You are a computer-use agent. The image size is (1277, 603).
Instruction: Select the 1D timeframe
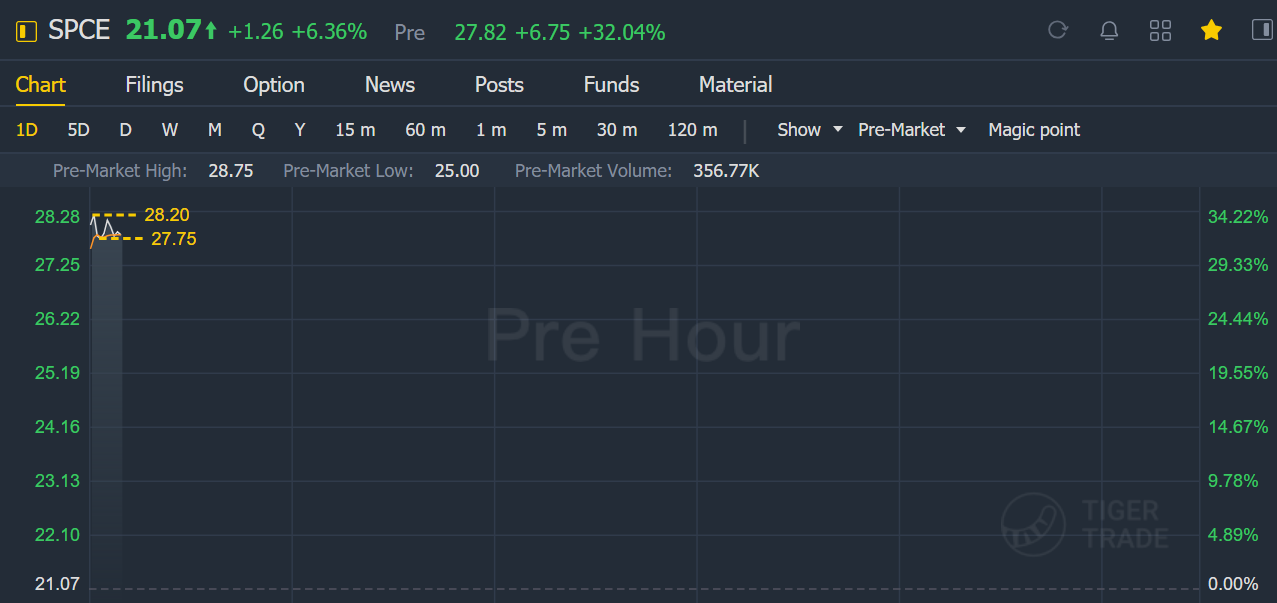coord(27,130)
